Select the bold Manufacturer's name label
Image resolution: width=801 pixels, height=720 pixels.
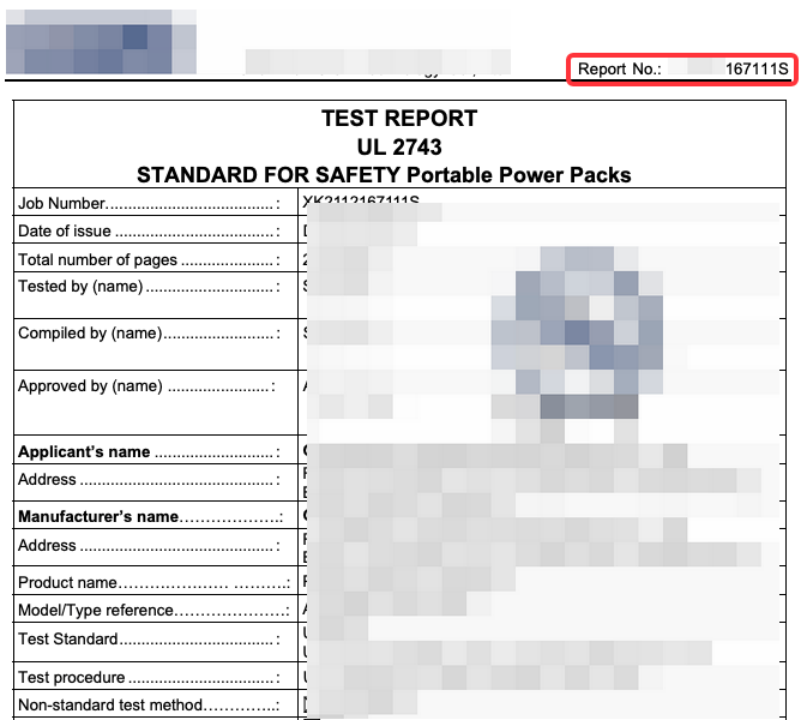(98, 517)
